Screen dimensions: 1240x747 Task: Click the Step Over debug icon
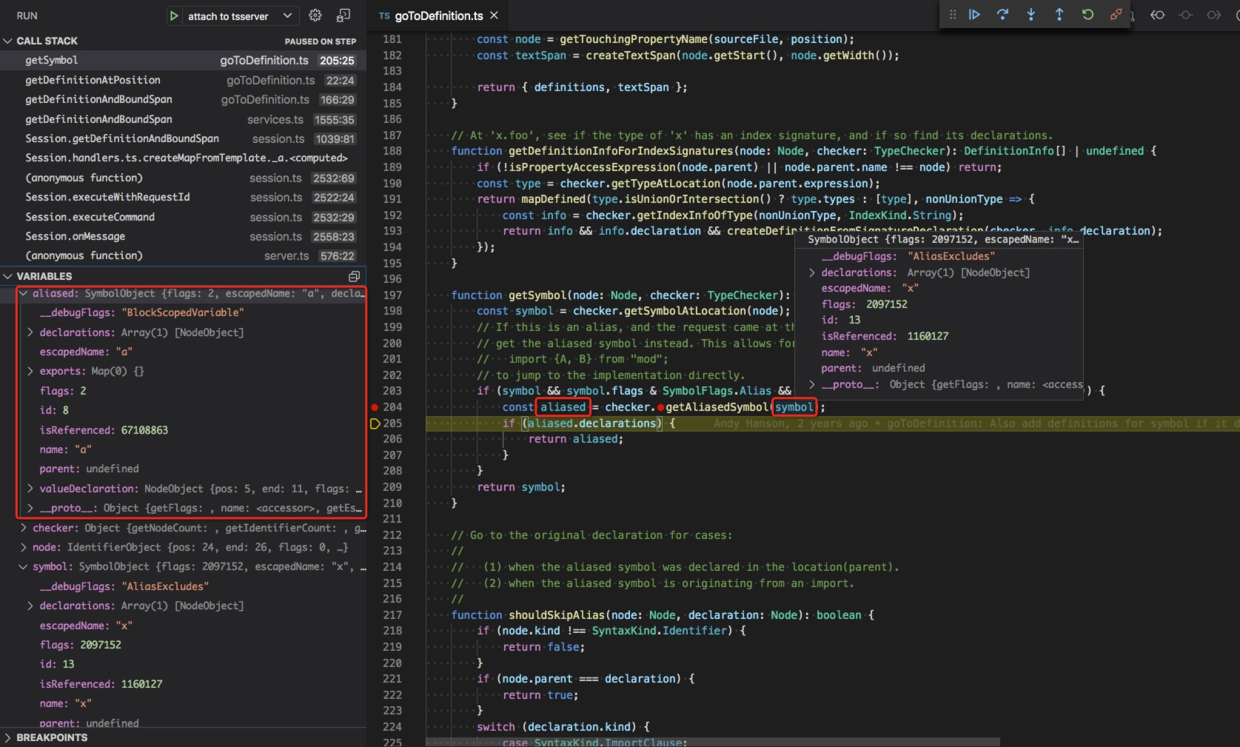1002,15
